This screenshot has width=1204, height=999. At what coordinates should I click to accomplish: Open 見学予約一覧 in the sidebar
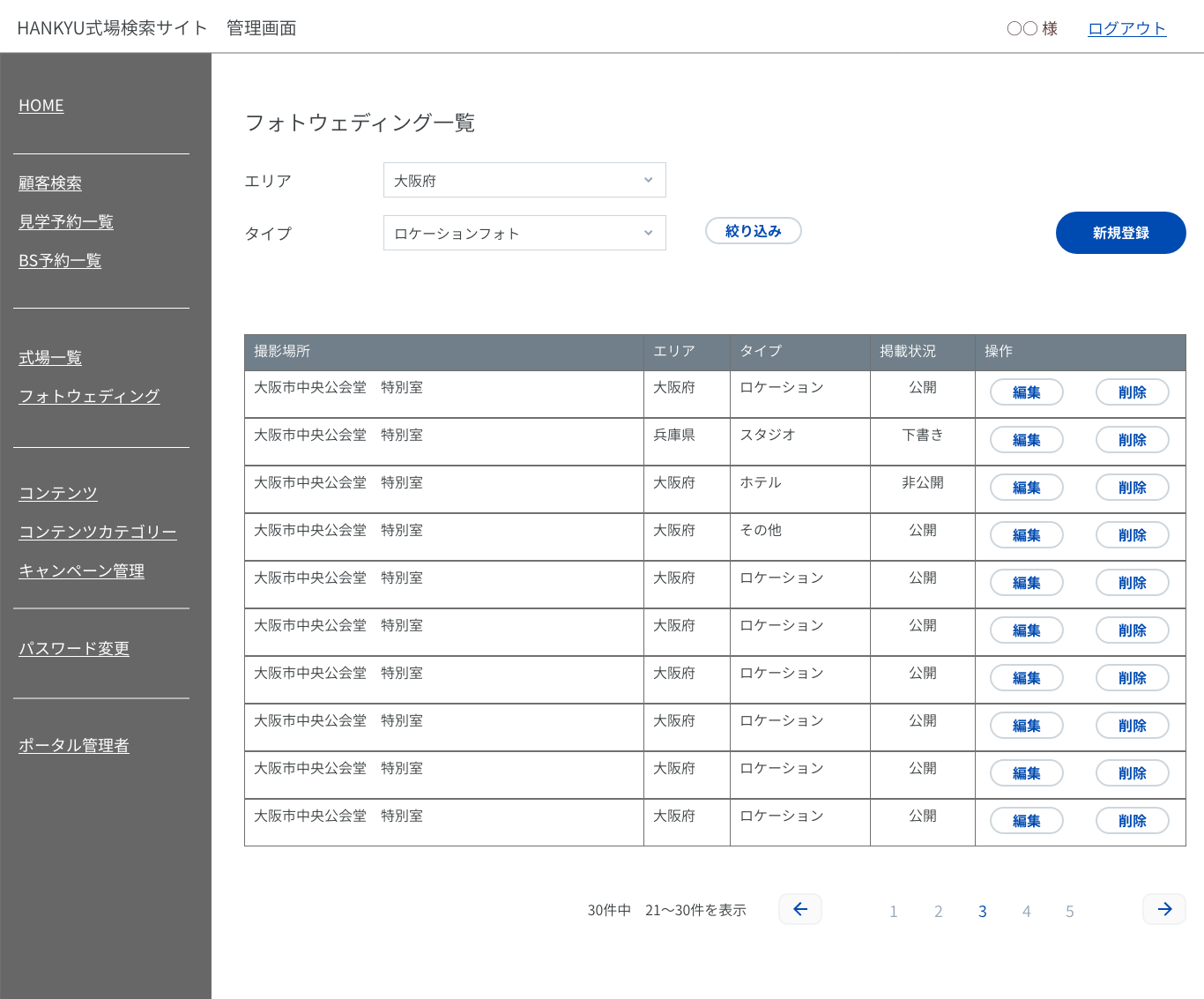coord(66,222)
